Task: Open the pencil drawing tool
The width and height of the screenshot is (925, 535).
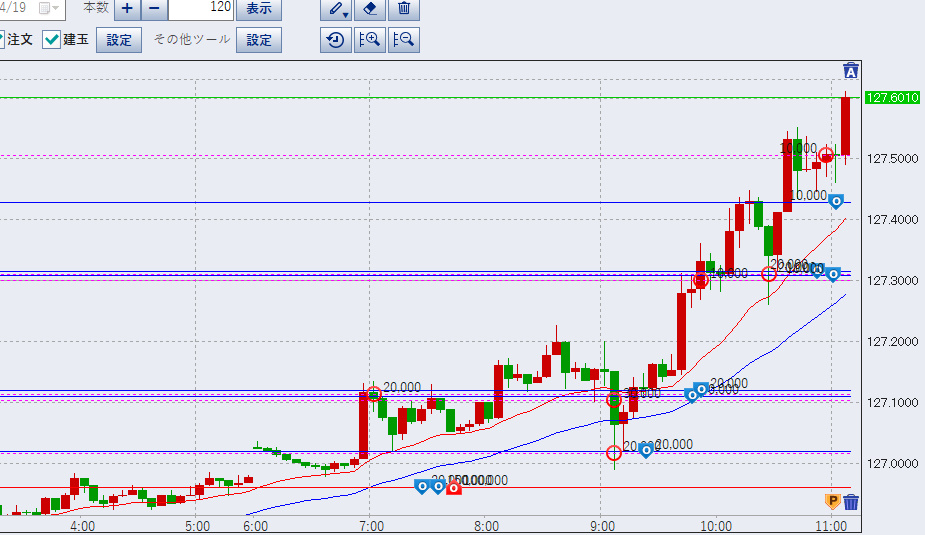Action: click(337, 9)
